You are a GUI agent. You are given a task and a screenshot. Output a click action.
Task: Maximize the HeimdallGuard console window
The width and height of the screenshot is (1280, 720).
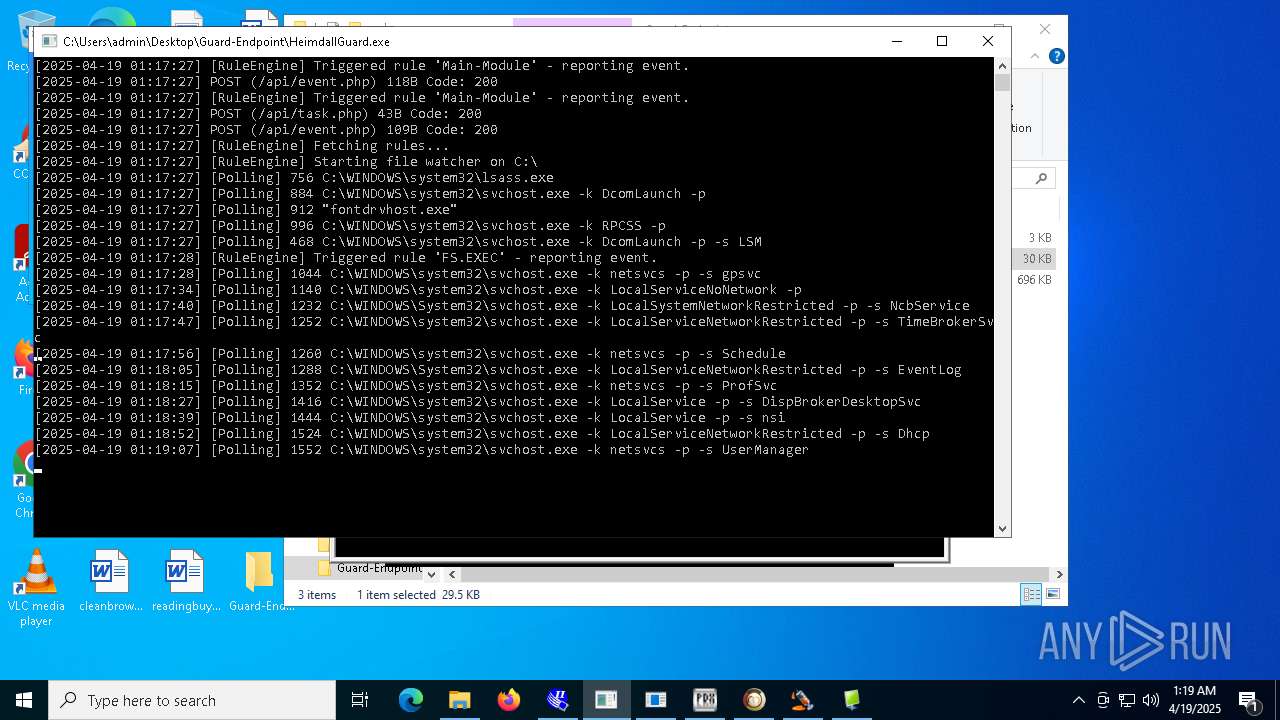tap(941, 41)
